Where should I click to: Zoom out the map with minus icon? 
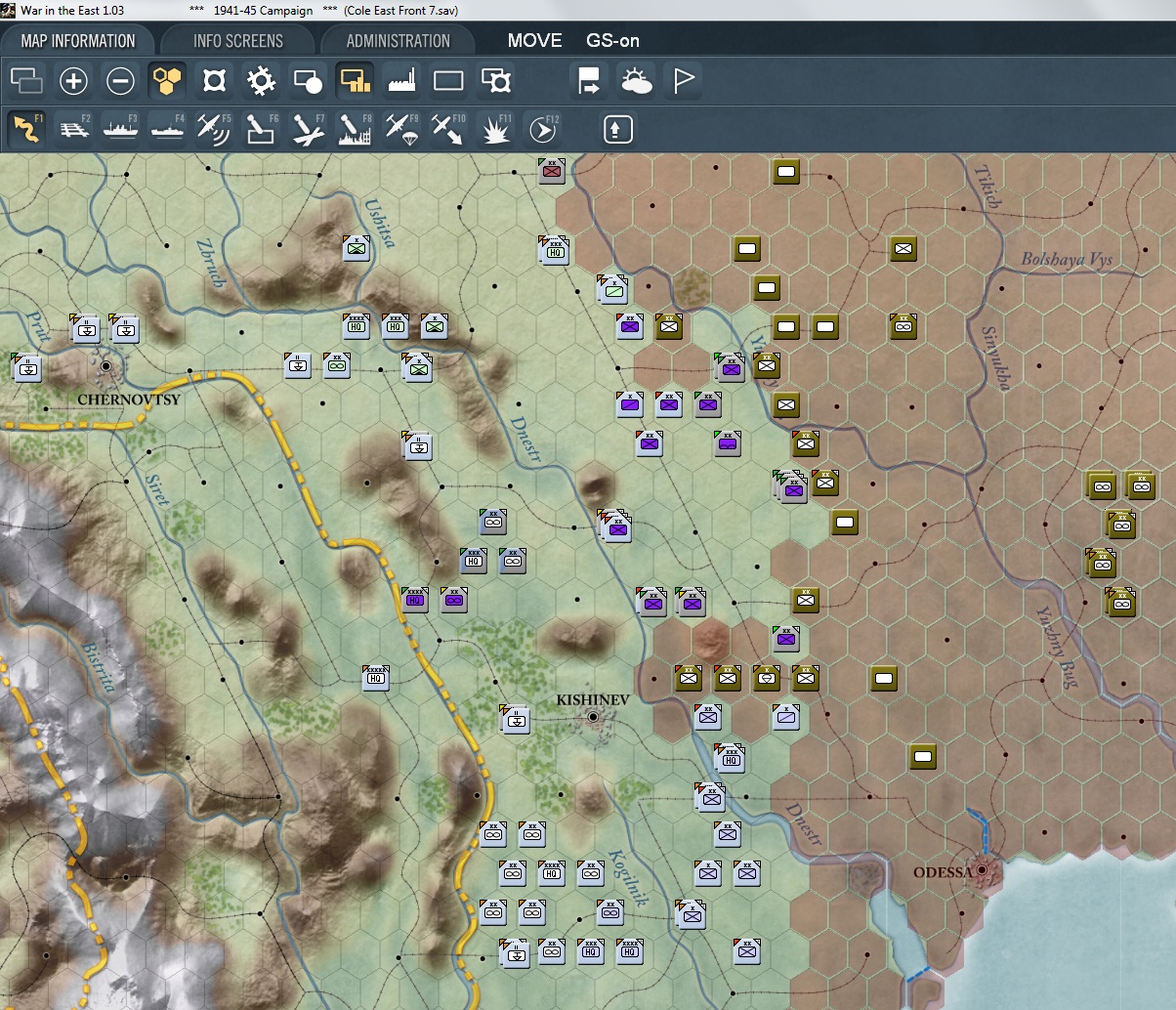[120, 81]
